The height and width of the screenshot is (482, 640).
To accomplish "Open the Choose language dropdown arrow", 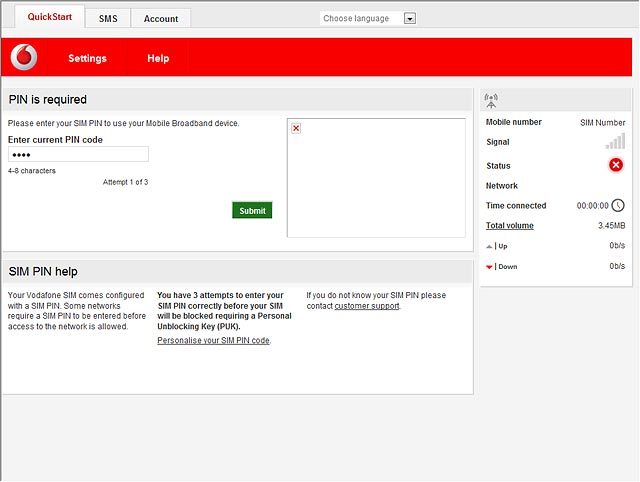I will pyautogui.click(x=410, y=18).
